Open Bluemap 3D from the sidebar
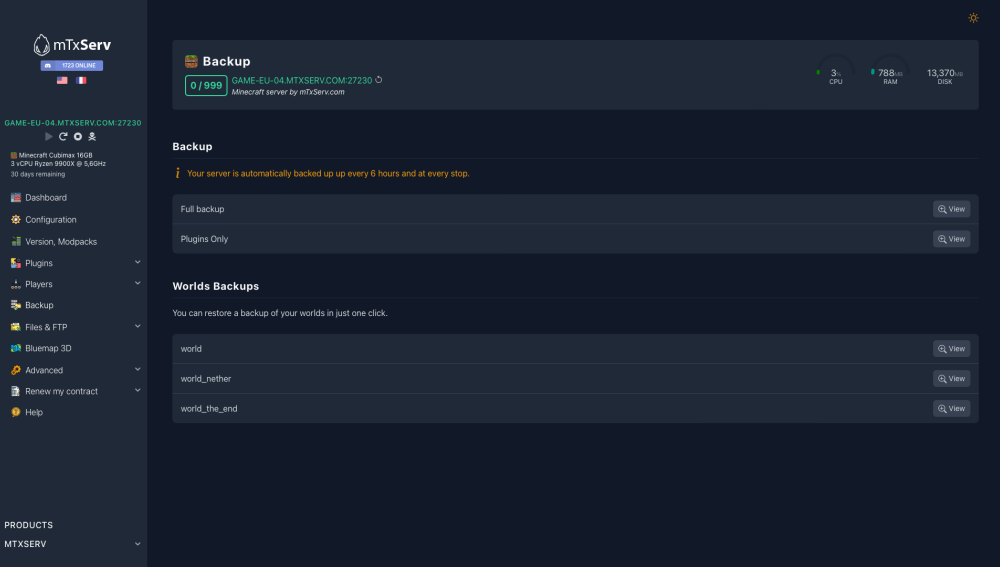The width and height of the screenshot is (1000, 567). 48,348
